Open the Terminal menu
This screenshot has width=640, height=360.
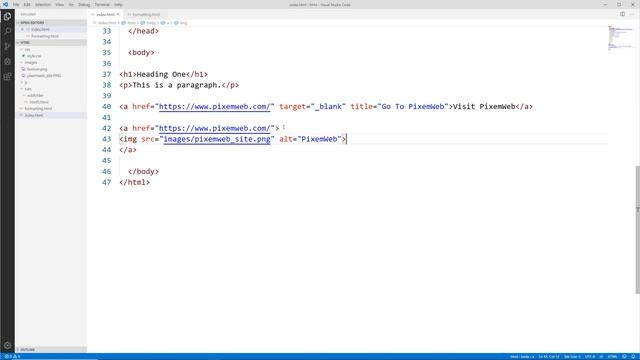[102, 4]
